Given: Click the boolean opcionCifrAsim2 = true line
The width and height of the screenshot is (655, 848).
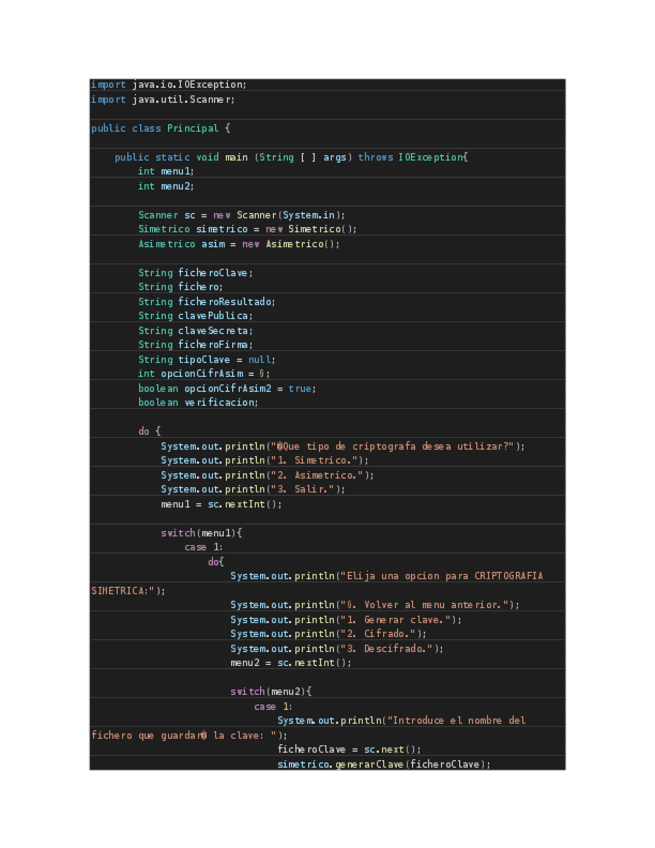Looking at the screenshot, I should 227,388.
